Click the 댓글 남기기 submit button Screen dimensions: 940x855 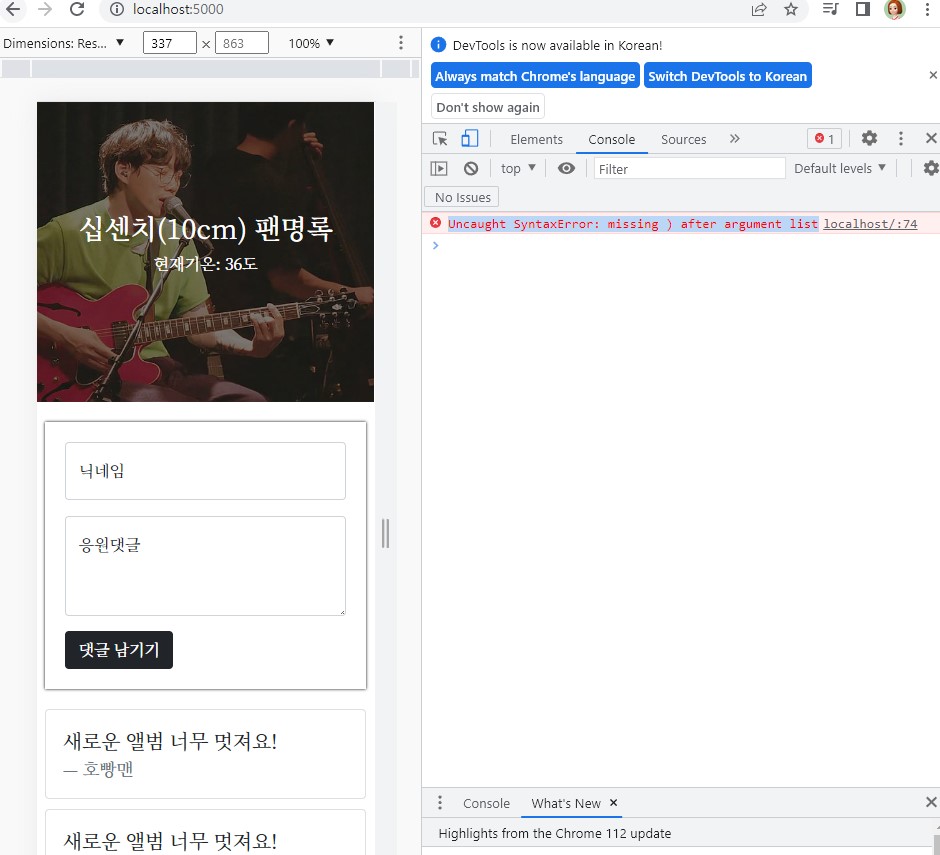coord(119,649)
